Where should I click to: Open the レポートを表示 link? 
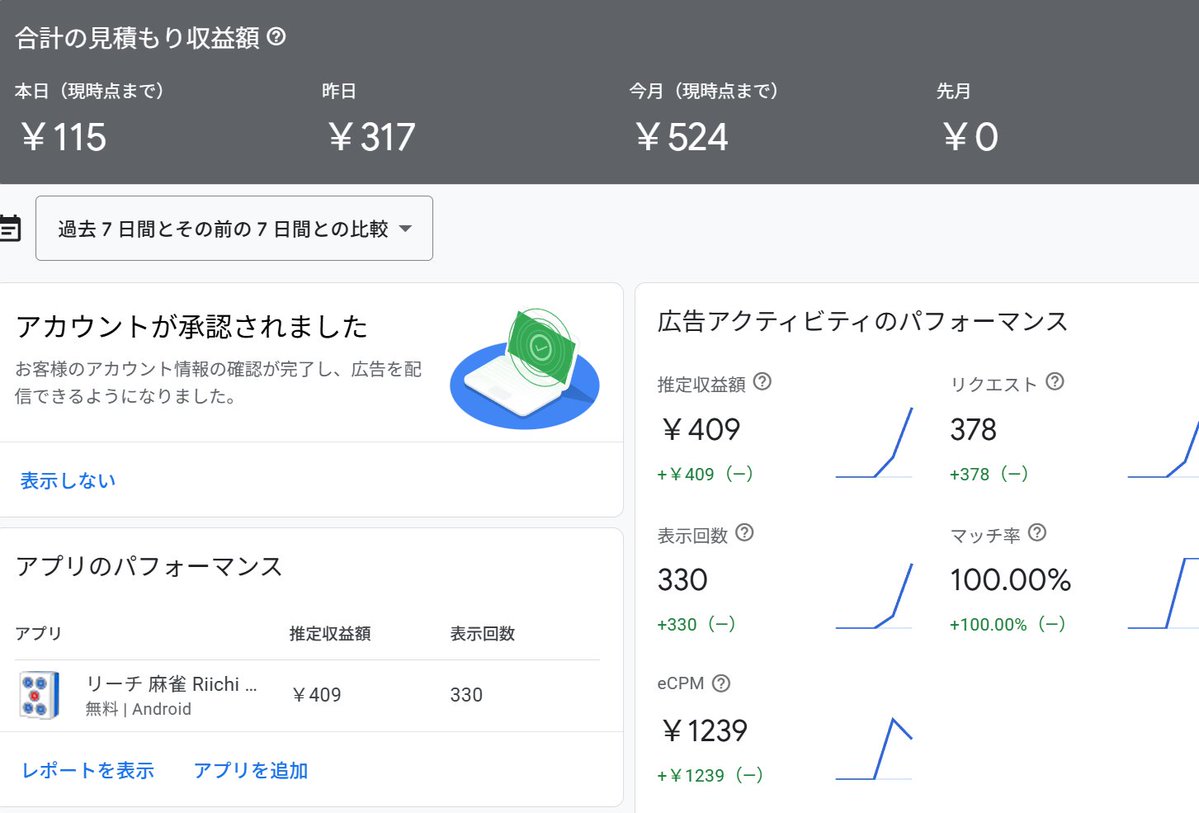pyautogui.click(x=88, y=770)
